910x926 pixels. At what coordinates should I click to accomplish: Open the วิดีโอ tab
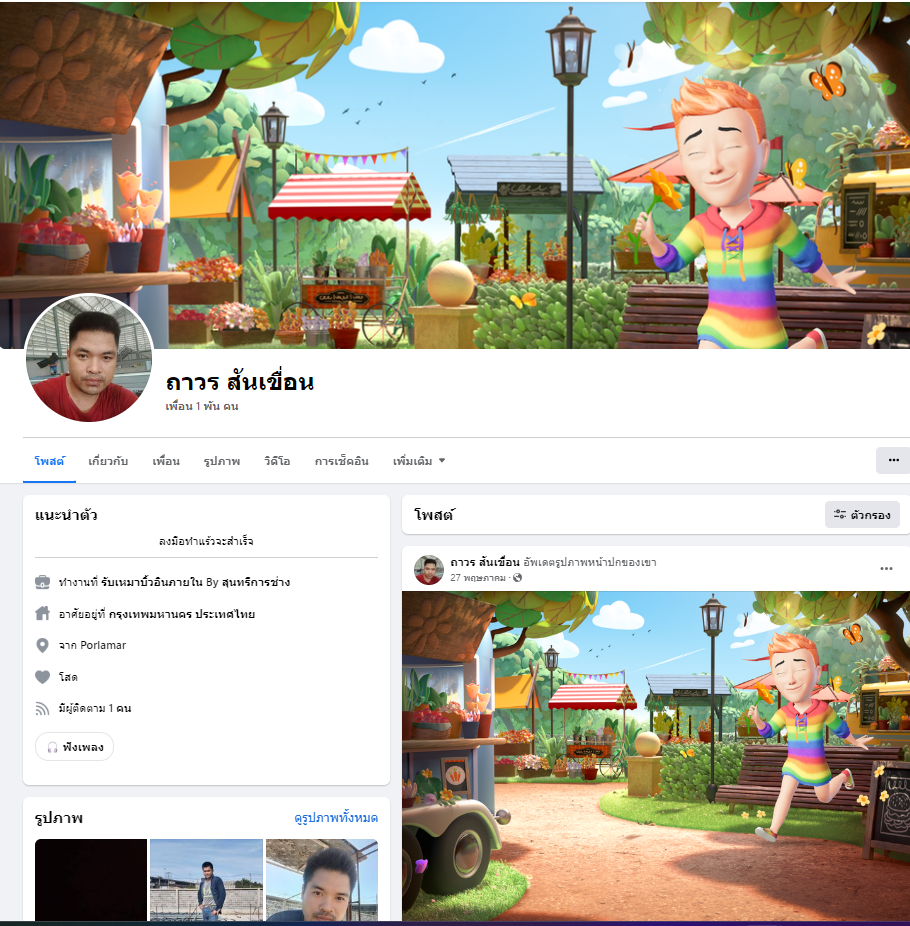click(x=277, y=461)
